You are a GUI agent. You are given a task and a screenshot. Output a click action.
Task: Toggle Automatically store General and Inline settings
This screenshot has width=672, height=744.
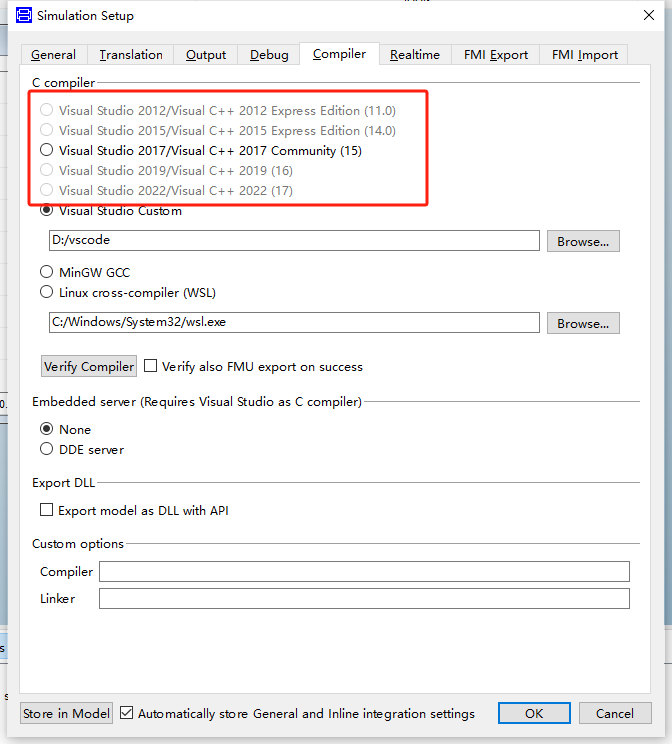pyautogui.click(x=126, y=713)
